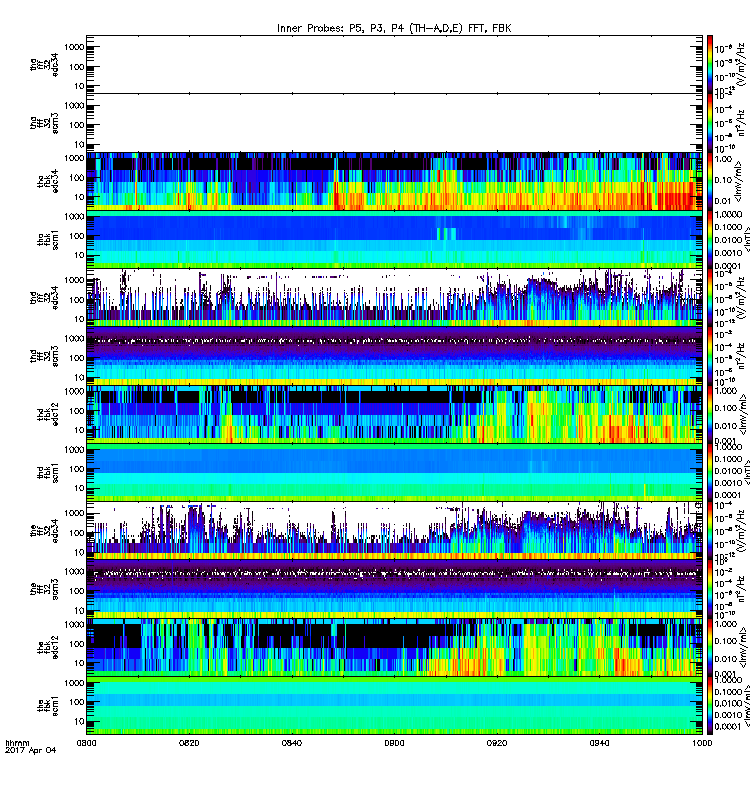Click the color bar beside tha fff edc34 panel
The height and width of the screenshot is (800, 750).
[x=710, y=65]
